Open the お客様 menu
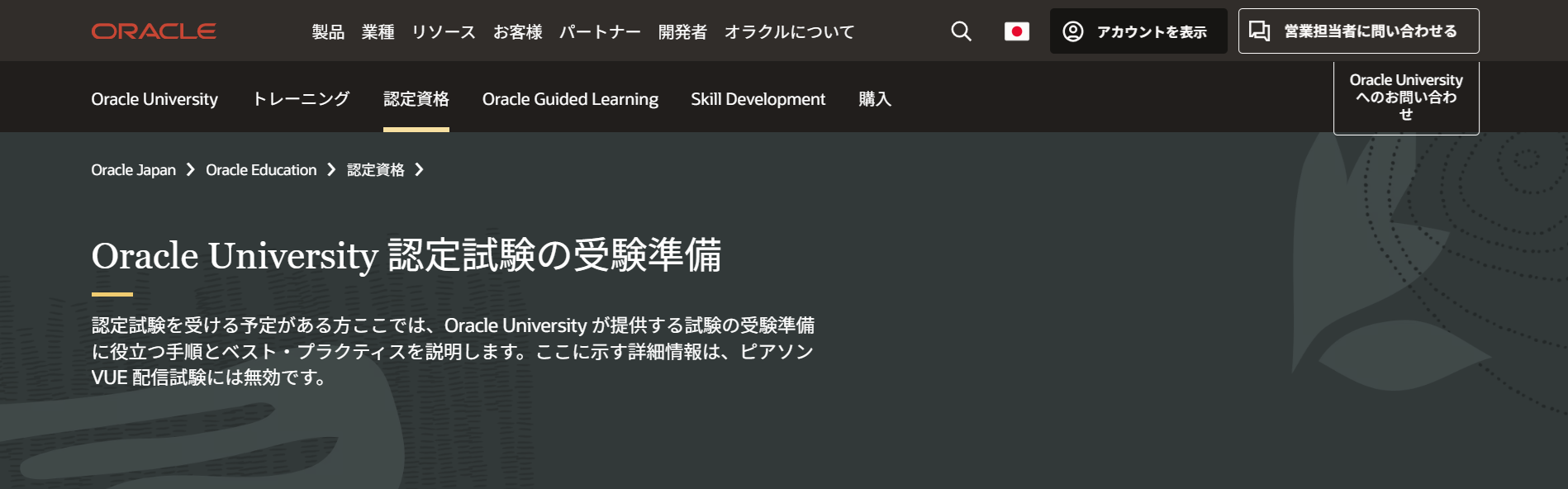Image resolution: width=1568 pixels, height=489 pixels. pyautogui.click(x=517, y=32)
